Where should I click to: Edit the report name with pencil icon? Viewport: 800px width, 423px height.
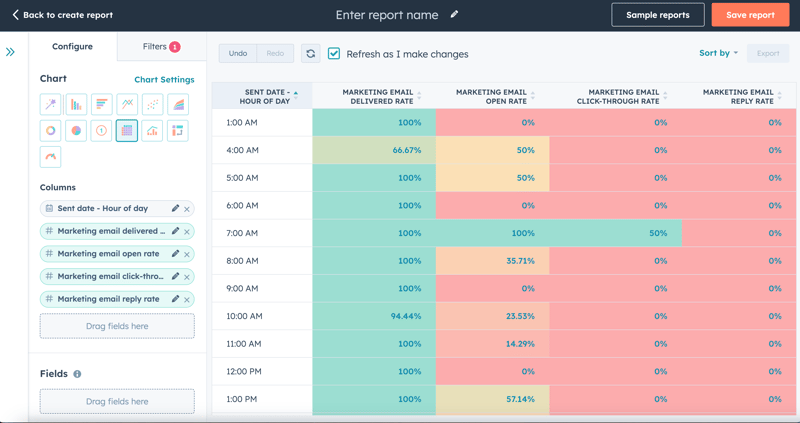click(x=455, y=15)
